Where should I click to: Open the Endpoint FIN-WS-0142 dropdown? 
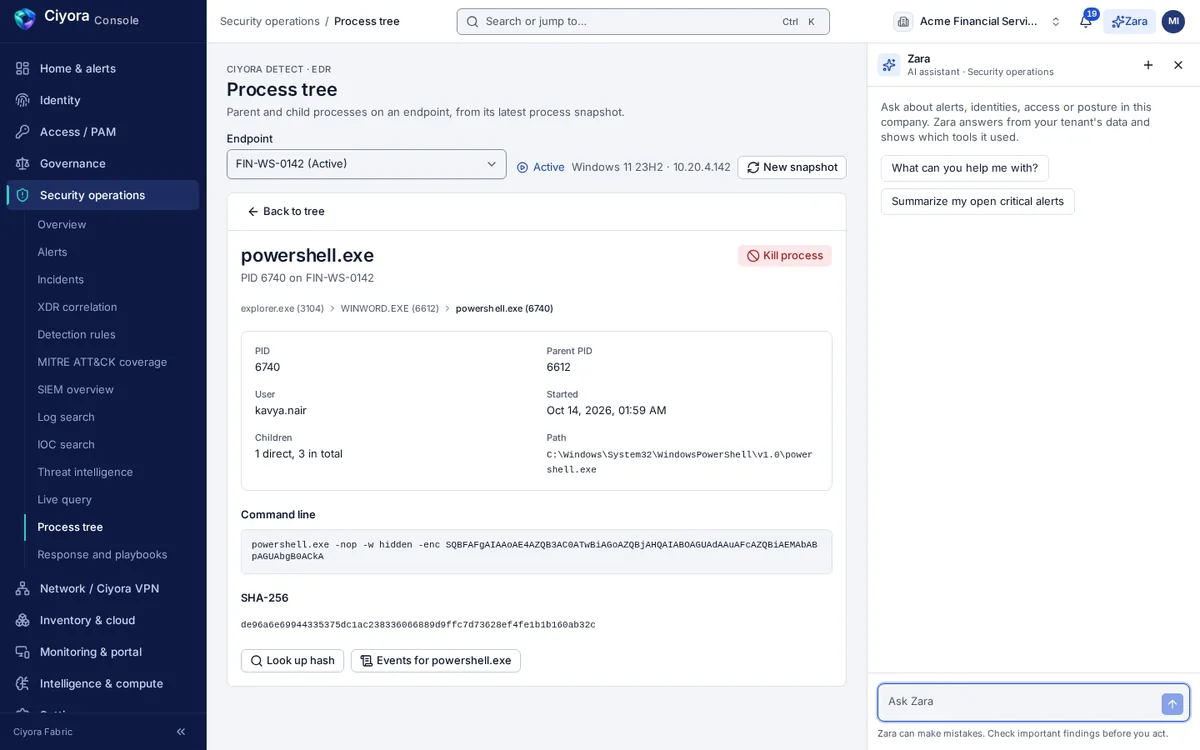(366, 164)
